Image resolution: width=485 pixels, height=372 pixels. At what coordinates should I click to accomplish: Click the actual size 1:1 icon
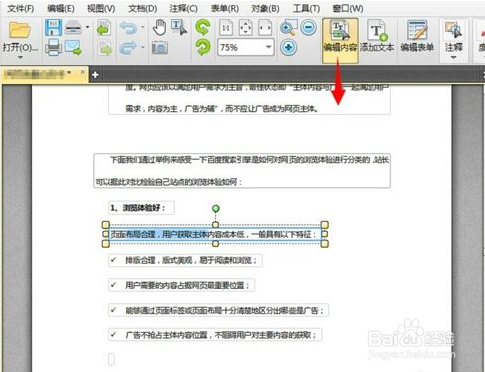pyautogui.click(x=226, y=28)
